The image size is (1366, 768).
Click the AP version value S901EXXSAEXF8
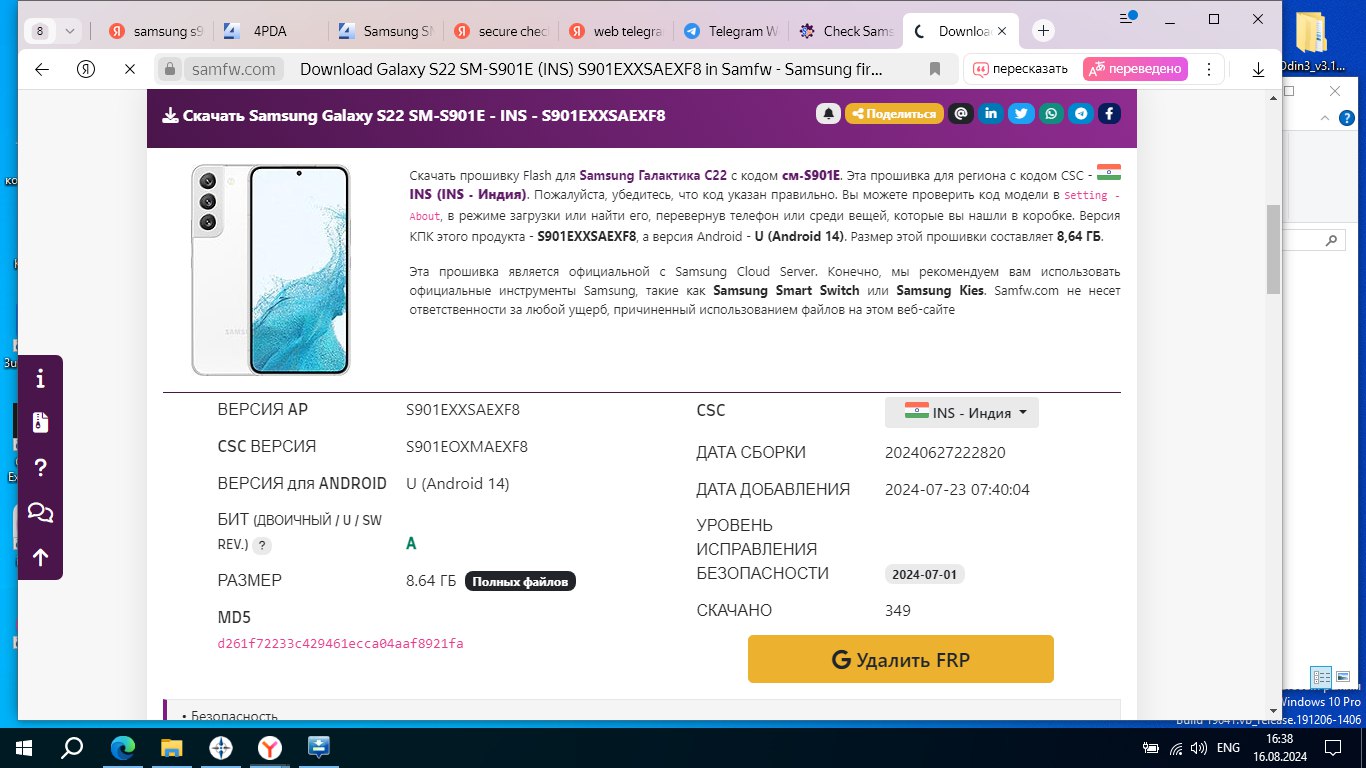pyautogui.click(x=463, y=410)
